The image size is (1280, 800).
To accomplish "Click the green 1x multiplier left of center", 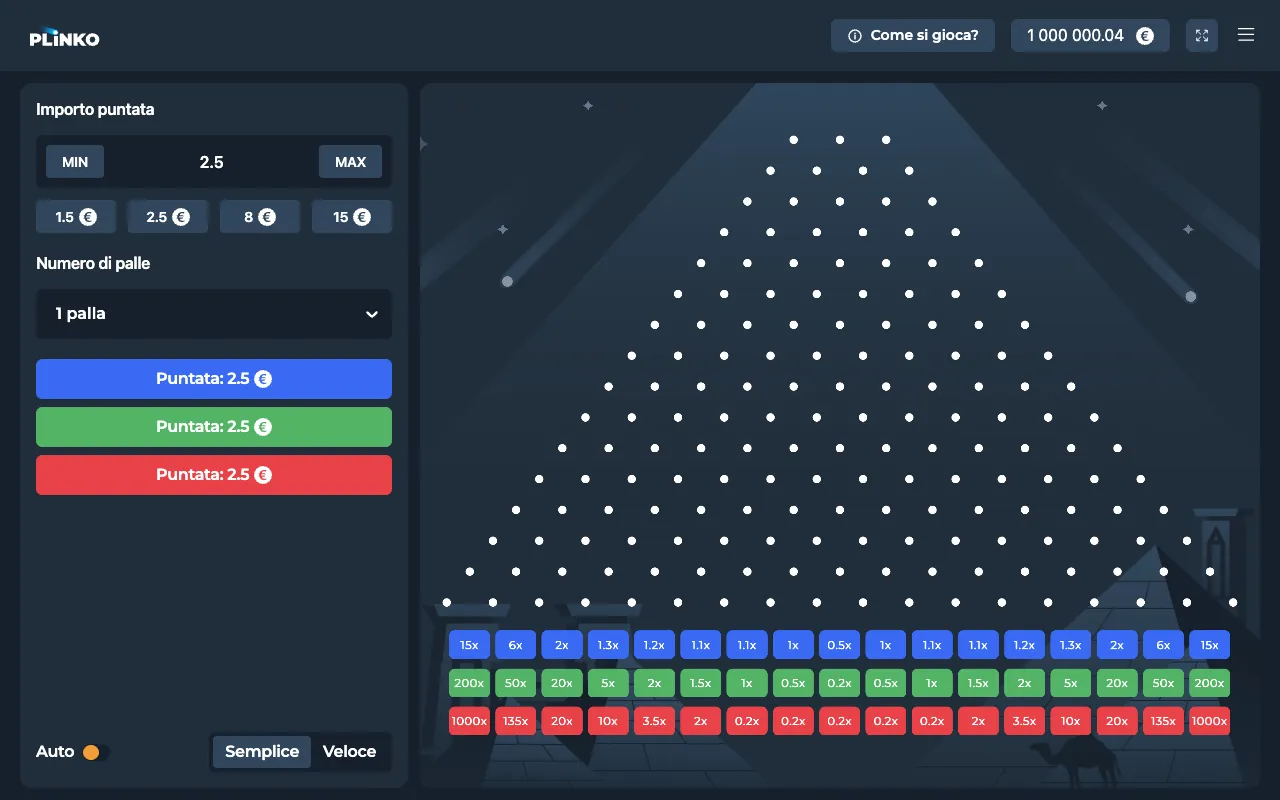I will point(747,683).
